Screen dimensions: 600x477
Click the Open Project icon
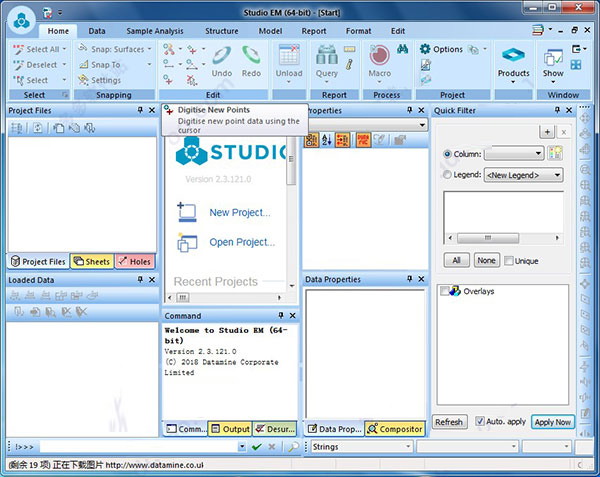187,243
